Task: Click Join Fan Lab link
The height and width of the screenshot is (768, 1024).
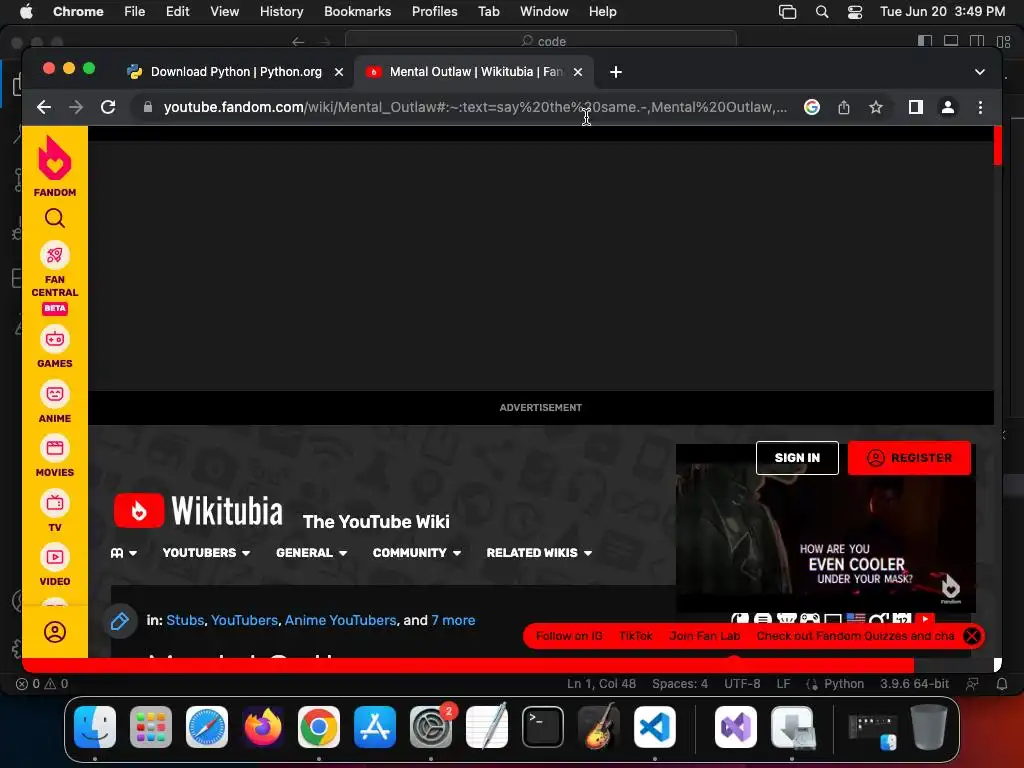Action: point(705,636)
